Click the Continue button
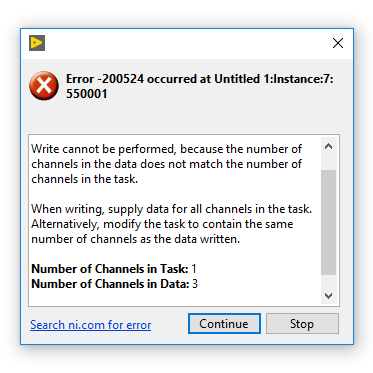 point(224,323)
